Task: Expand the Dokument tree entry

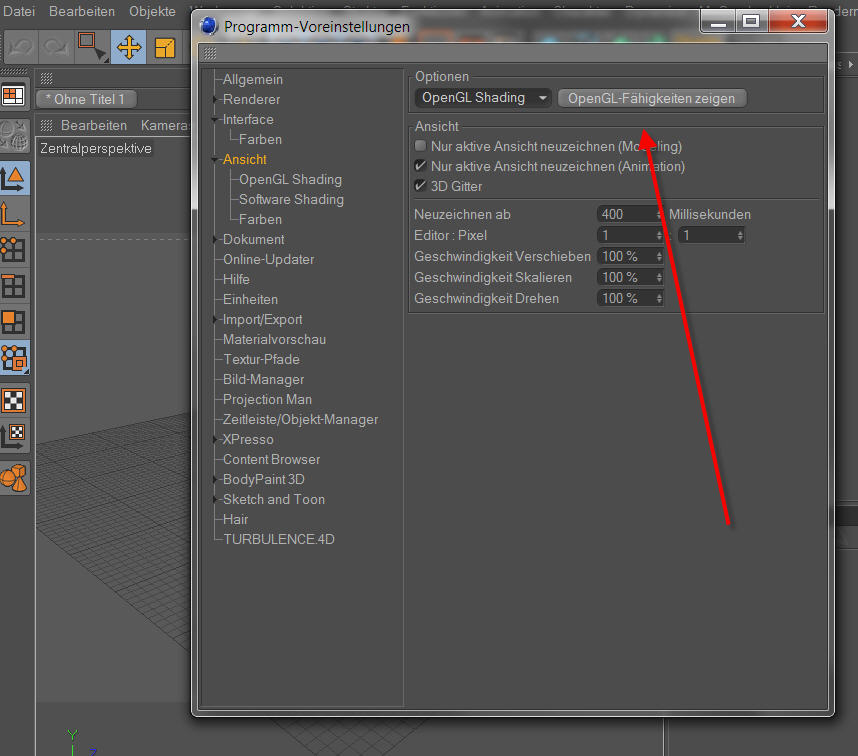Action: (214, 239)
